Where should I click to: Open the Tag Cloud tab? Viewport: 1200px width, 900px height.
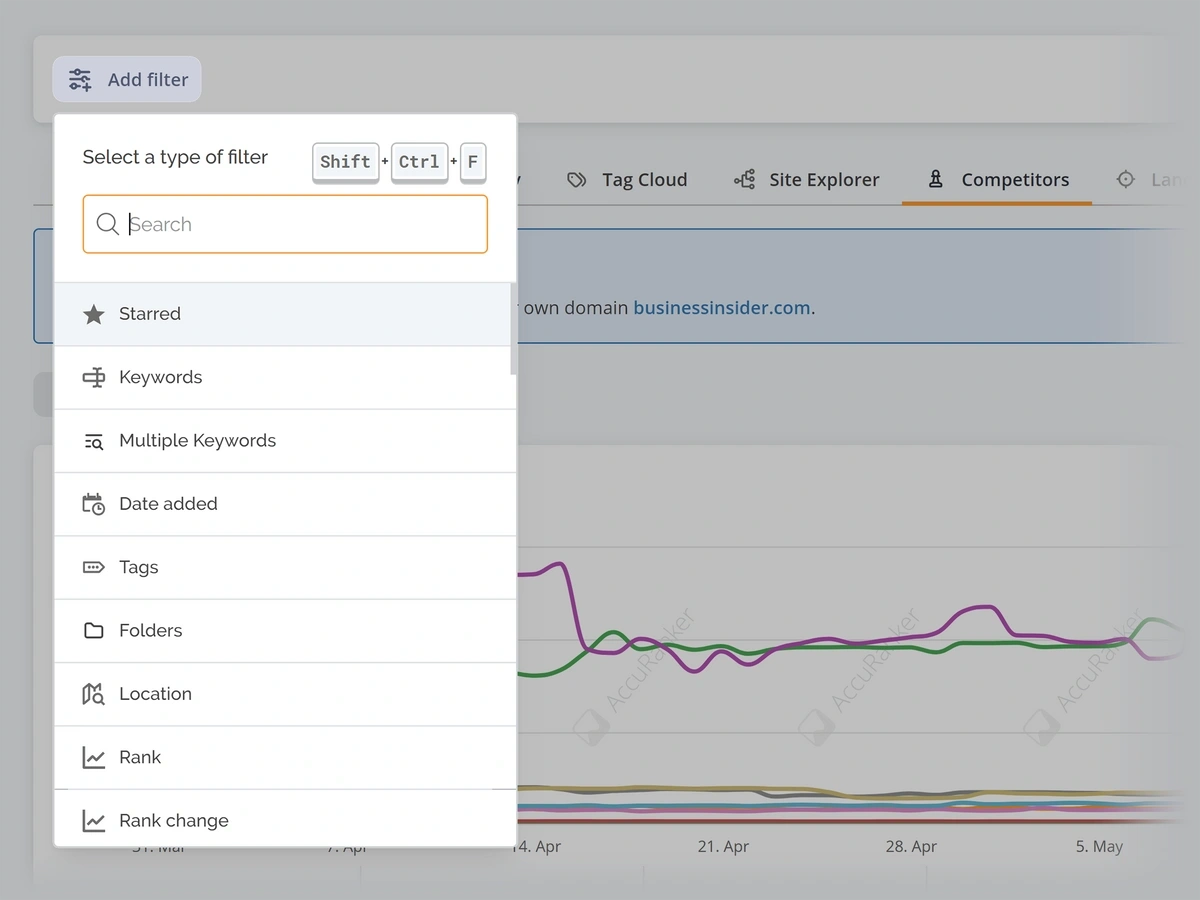coord(627,180)
